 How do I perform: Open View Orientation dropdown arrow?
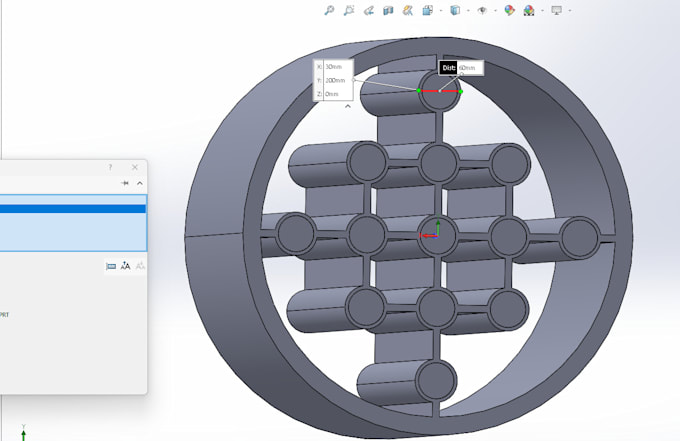[x=441, y=10]
